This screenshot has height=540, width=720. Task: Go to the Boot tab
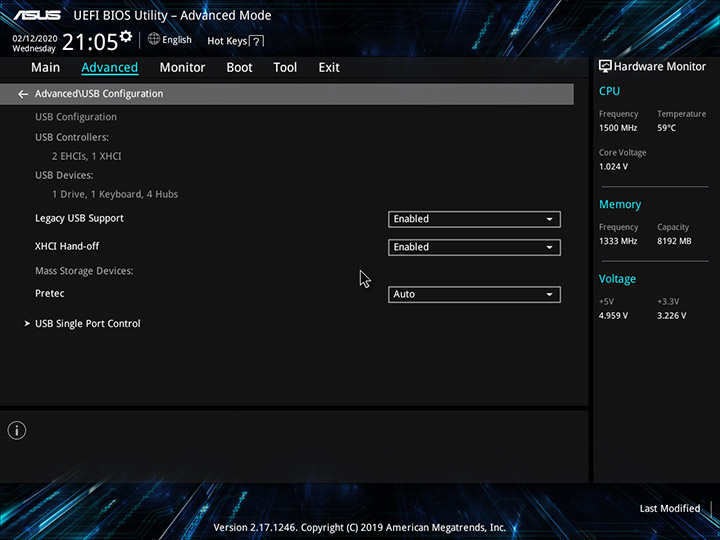coord(239,68)
